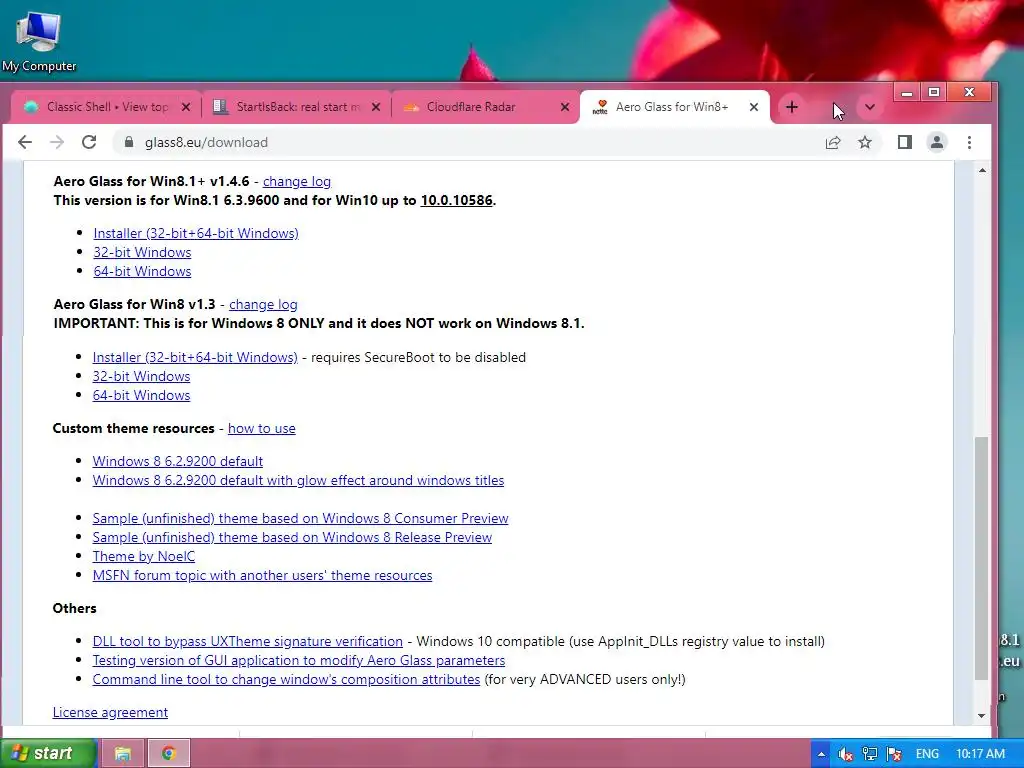Close the Aero Glass for Win8+ tab
1024x768 pixels.
click(754, 107)
